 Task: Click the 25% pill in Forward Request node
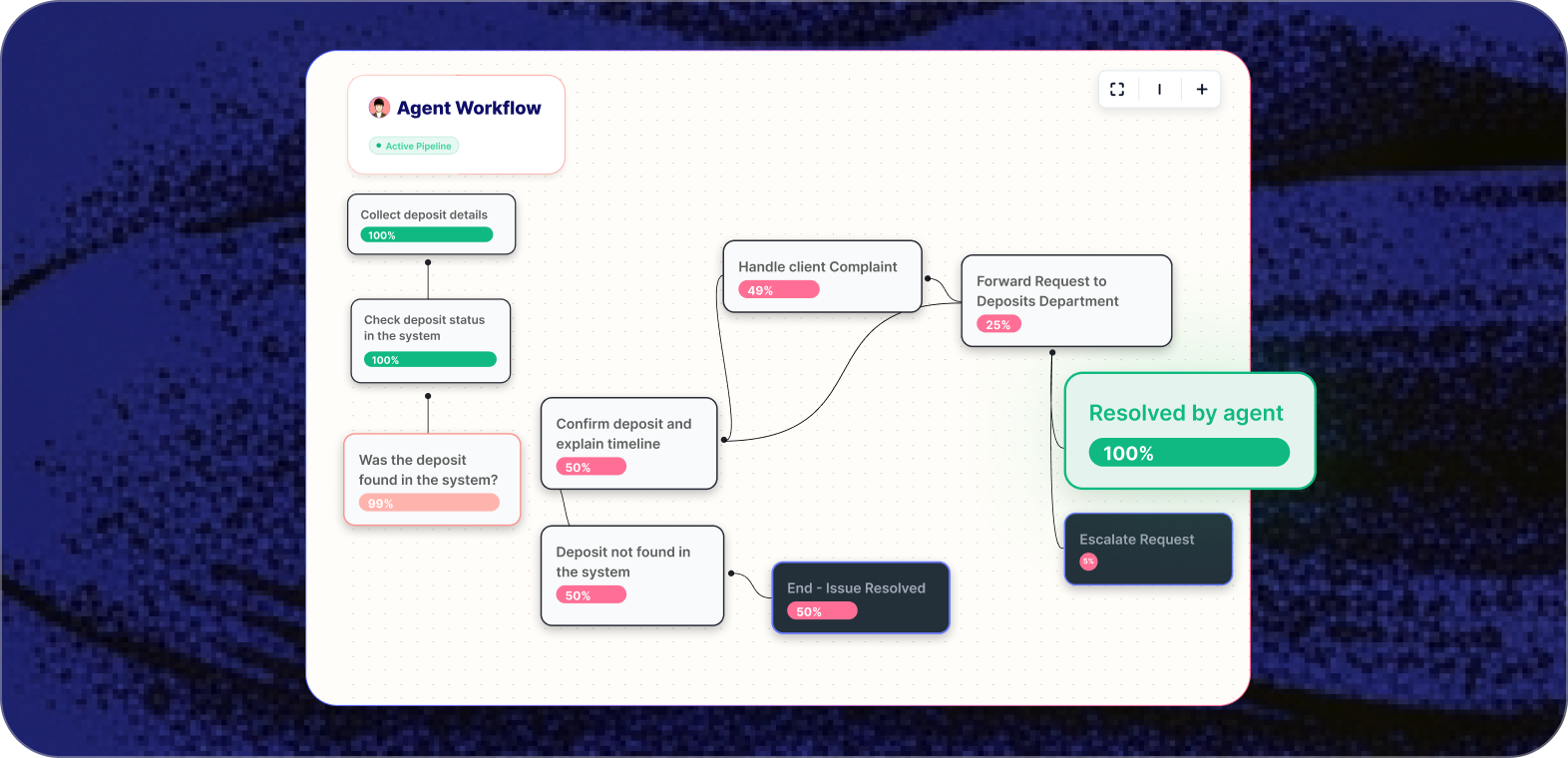pos(998,324)
